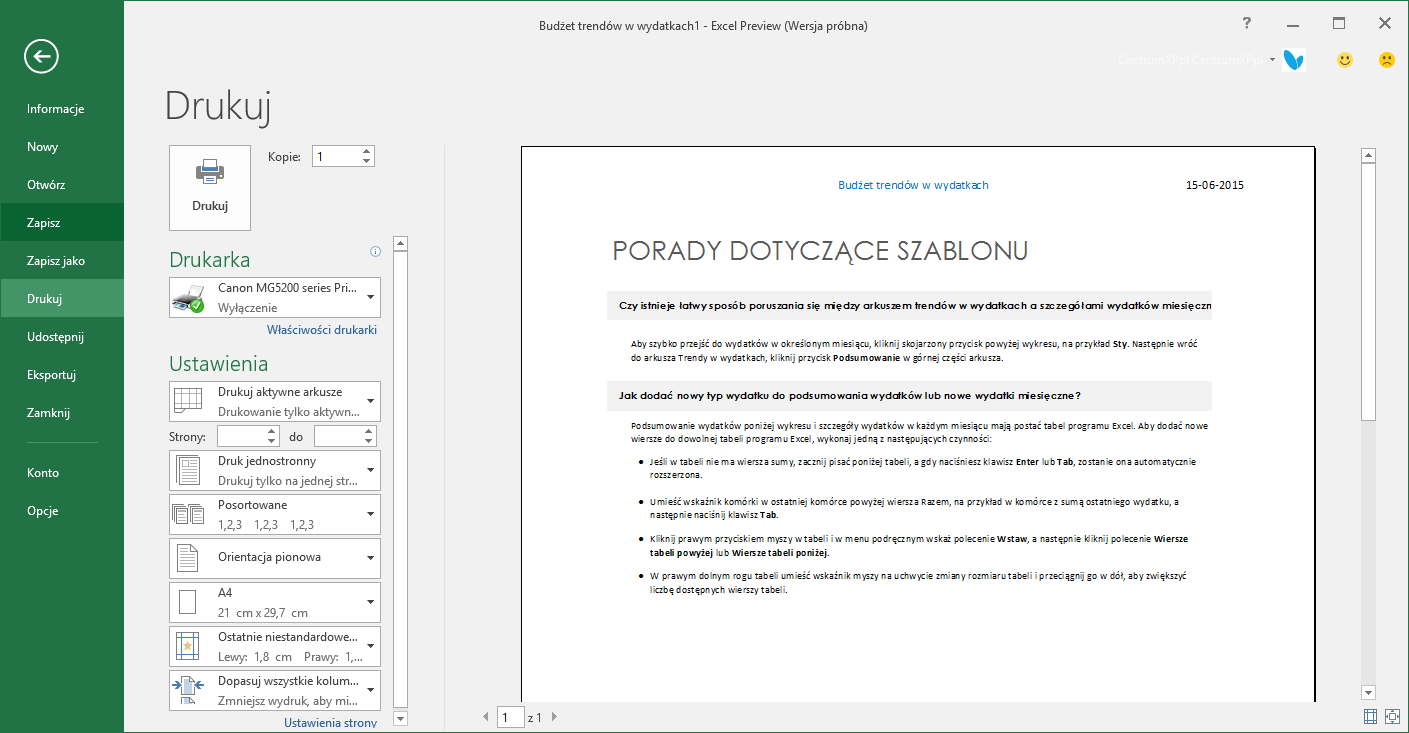Viewport: 1409px width, 733px height.
Task: Click the A4 paper size icon
Action: tap(187, 602)
